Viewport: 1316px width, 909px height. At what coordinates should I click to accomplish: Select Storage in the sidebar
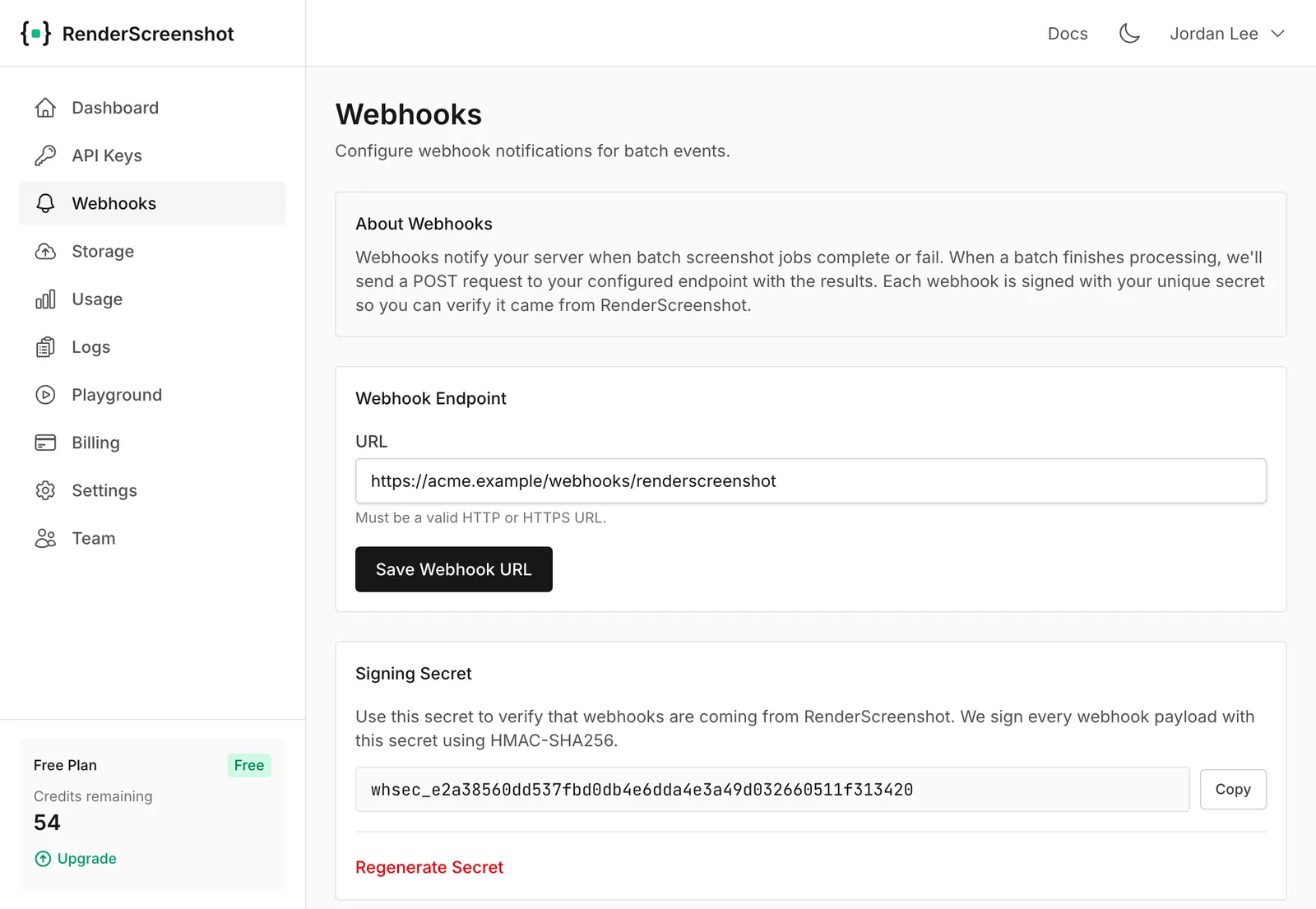tap(153, 251)
